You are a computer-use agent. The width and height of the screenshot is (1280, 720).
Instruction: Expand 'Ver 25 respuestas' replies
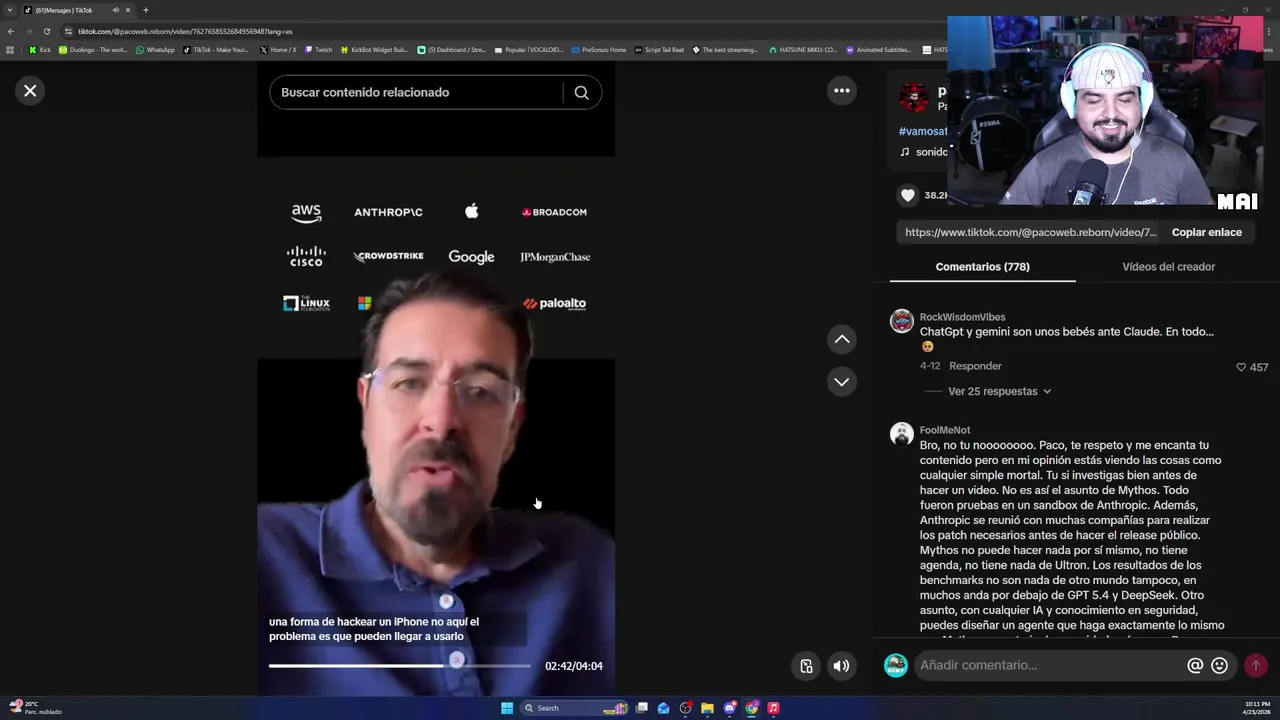[999, 391]
